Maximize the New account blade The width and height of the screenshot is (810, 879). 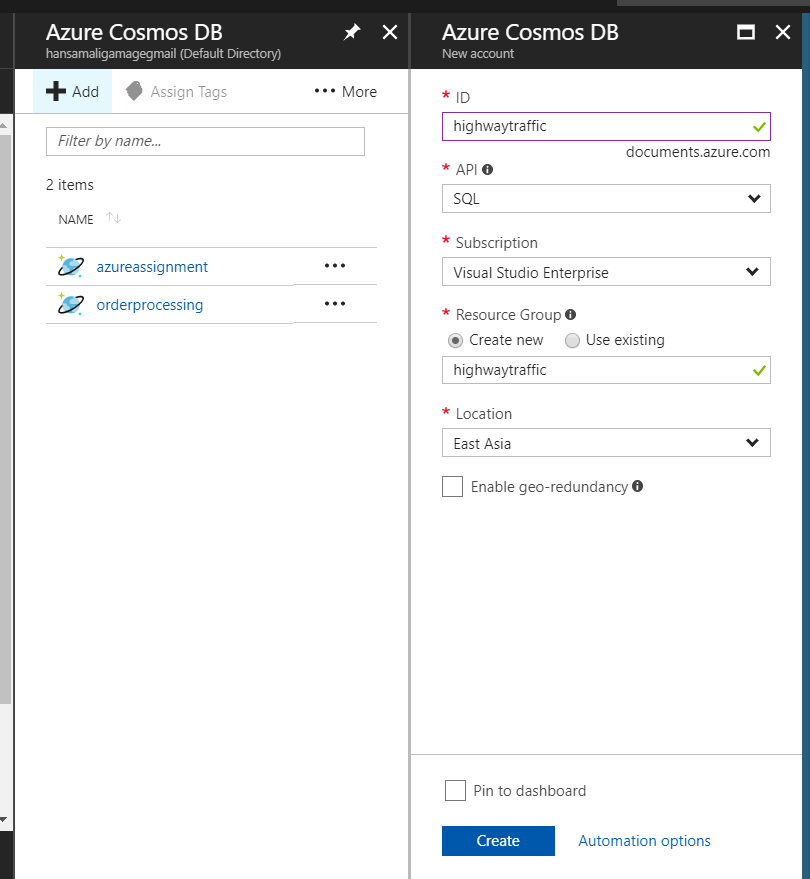coord(746,33)
